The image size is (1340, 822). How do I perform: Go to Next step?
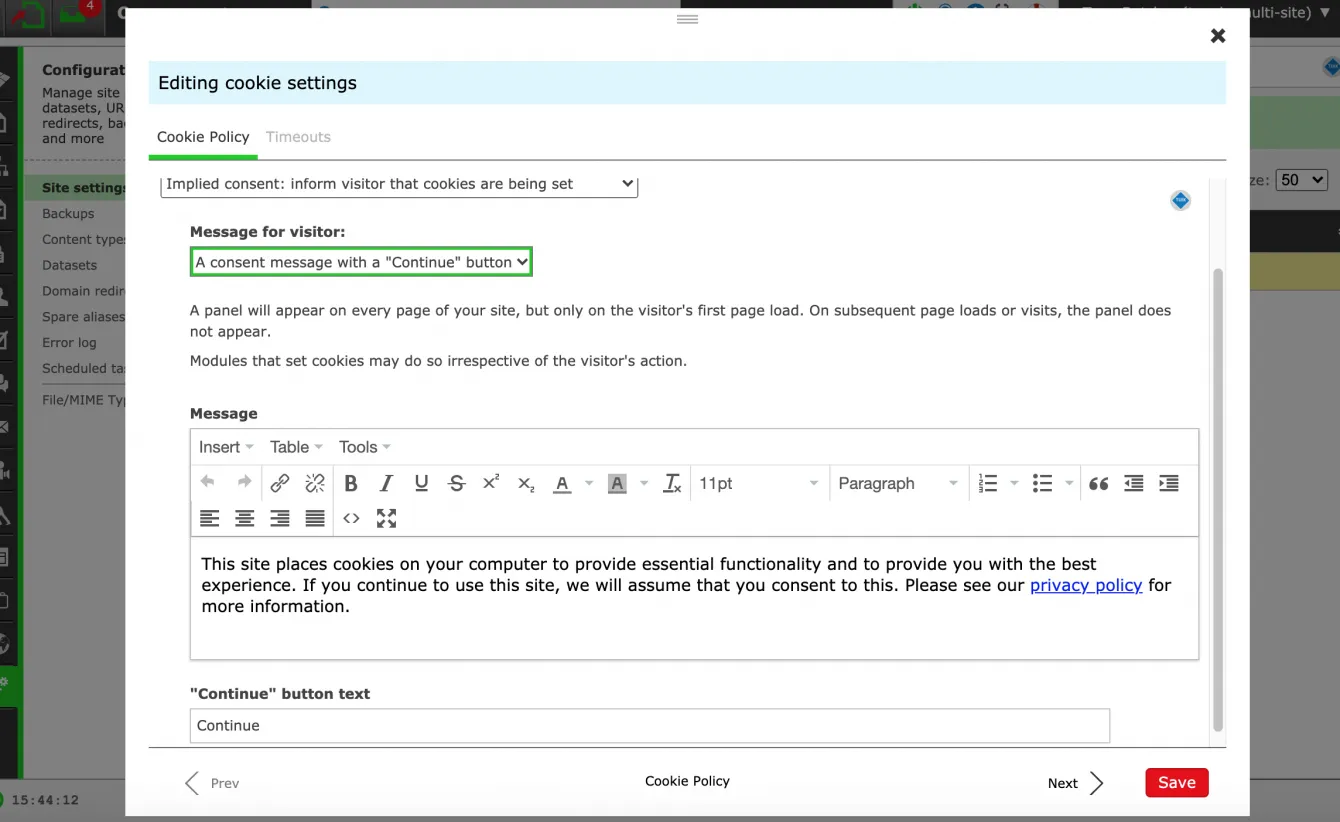(1076, 783)
